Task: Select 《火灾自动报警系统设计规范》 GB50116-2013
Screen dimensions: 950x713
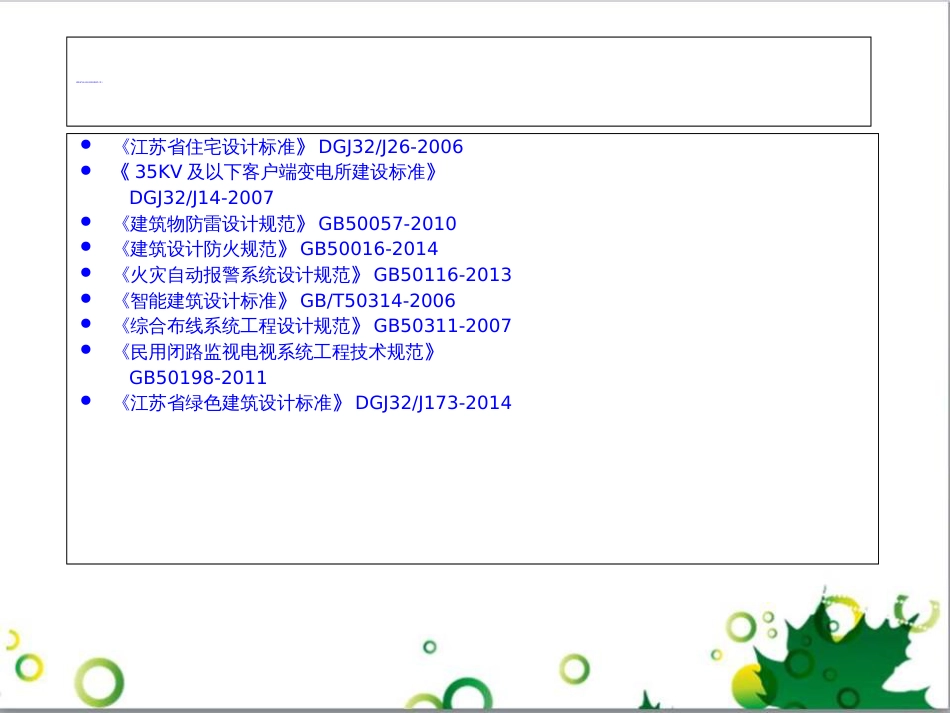Action: (314, 275)
